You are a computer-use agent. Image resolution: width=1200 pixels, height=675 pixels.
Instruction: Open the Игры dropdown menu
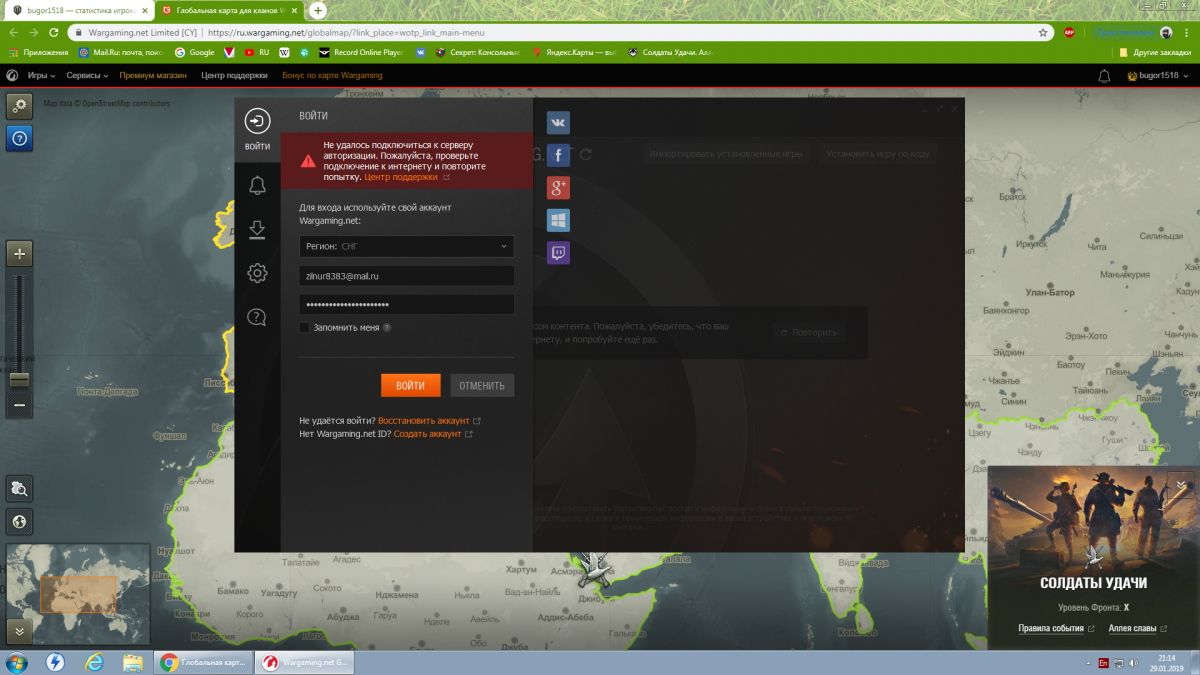coord(40,75)
